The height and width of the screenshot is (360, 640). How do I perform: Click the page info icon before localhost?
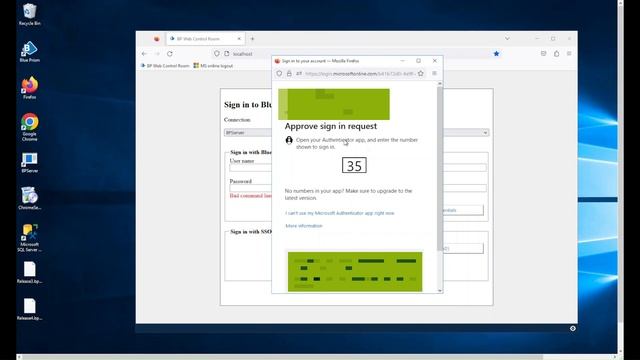[227, 53]
